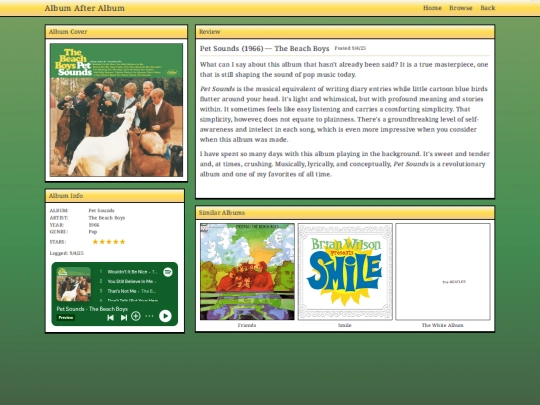Open the Brian Wilson Smile album cover
The height and width of the screenshot is (405, 540).
(x=345, y=272)
